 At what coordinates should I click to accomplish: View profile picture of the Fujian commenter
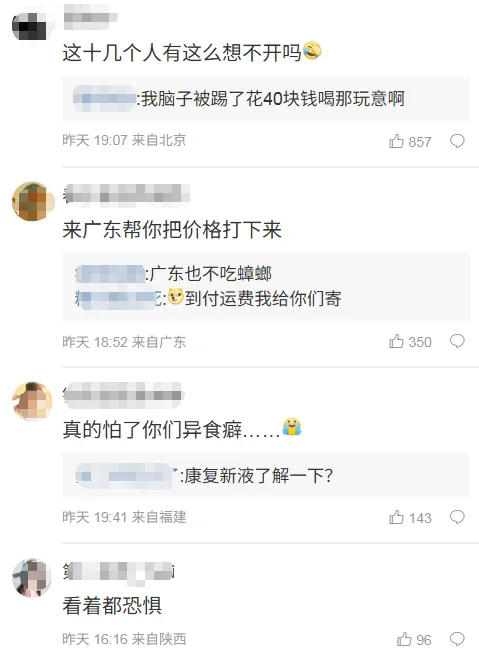coord(32,401)
